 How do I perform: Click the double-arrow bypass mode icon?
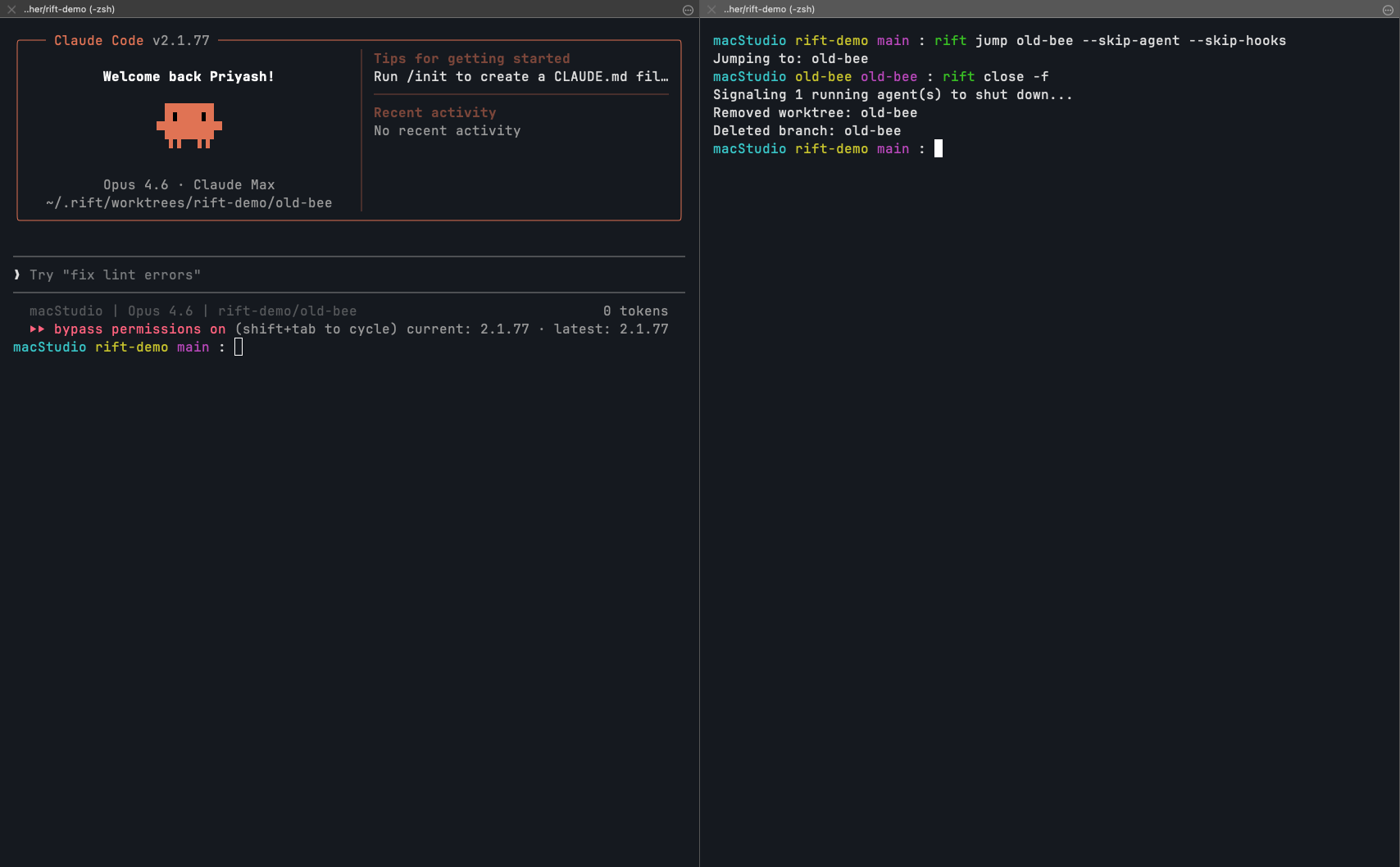coord(37,329)
